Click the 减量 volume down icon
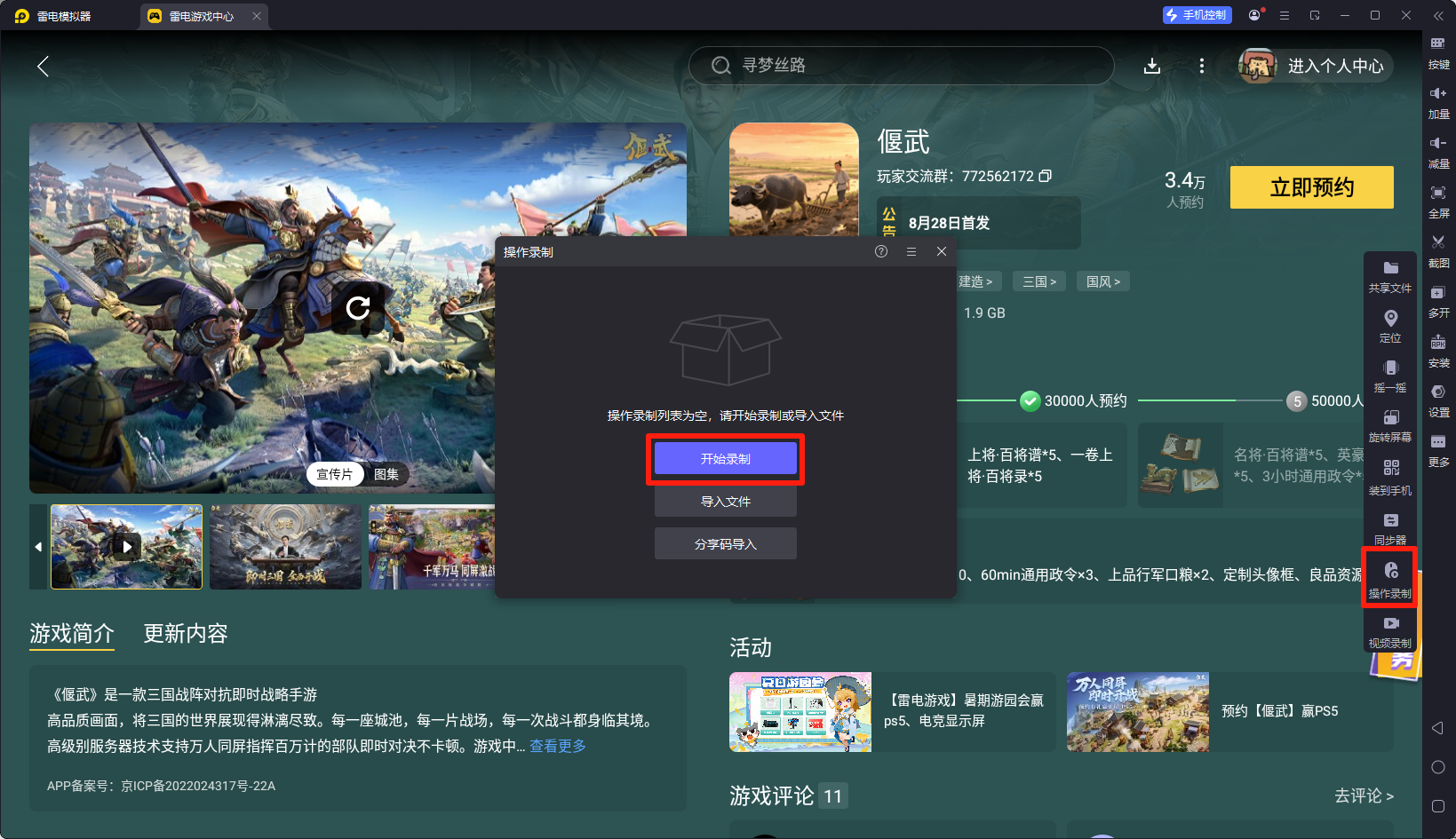1456x839 pixels. (1438, 152)
